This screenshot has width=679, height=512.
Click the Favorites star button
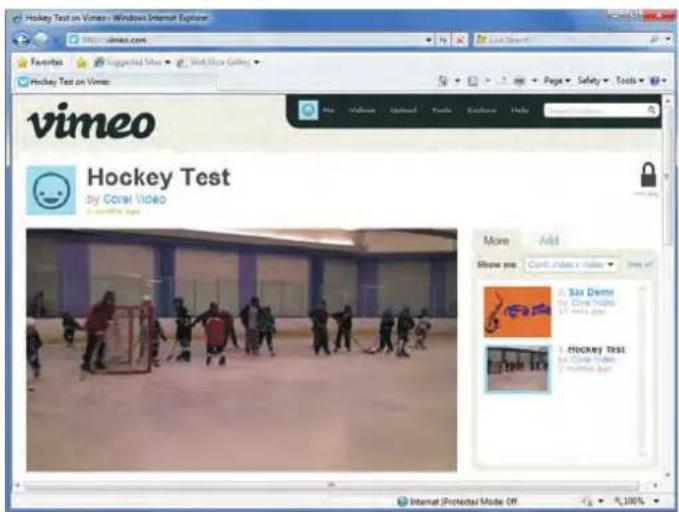click(x=40, y=62)
